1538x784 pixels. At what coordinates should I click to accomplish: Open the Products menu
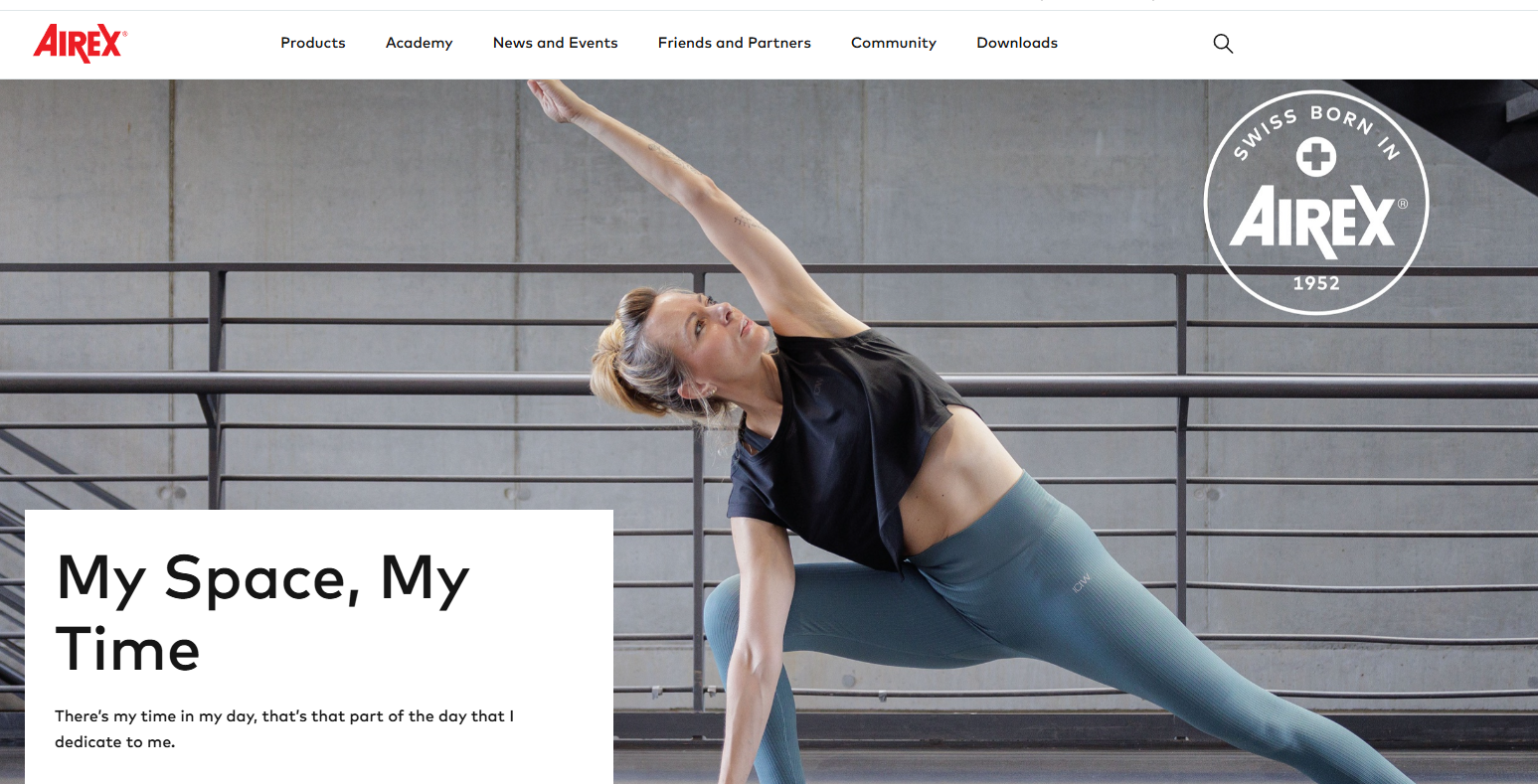313,43
